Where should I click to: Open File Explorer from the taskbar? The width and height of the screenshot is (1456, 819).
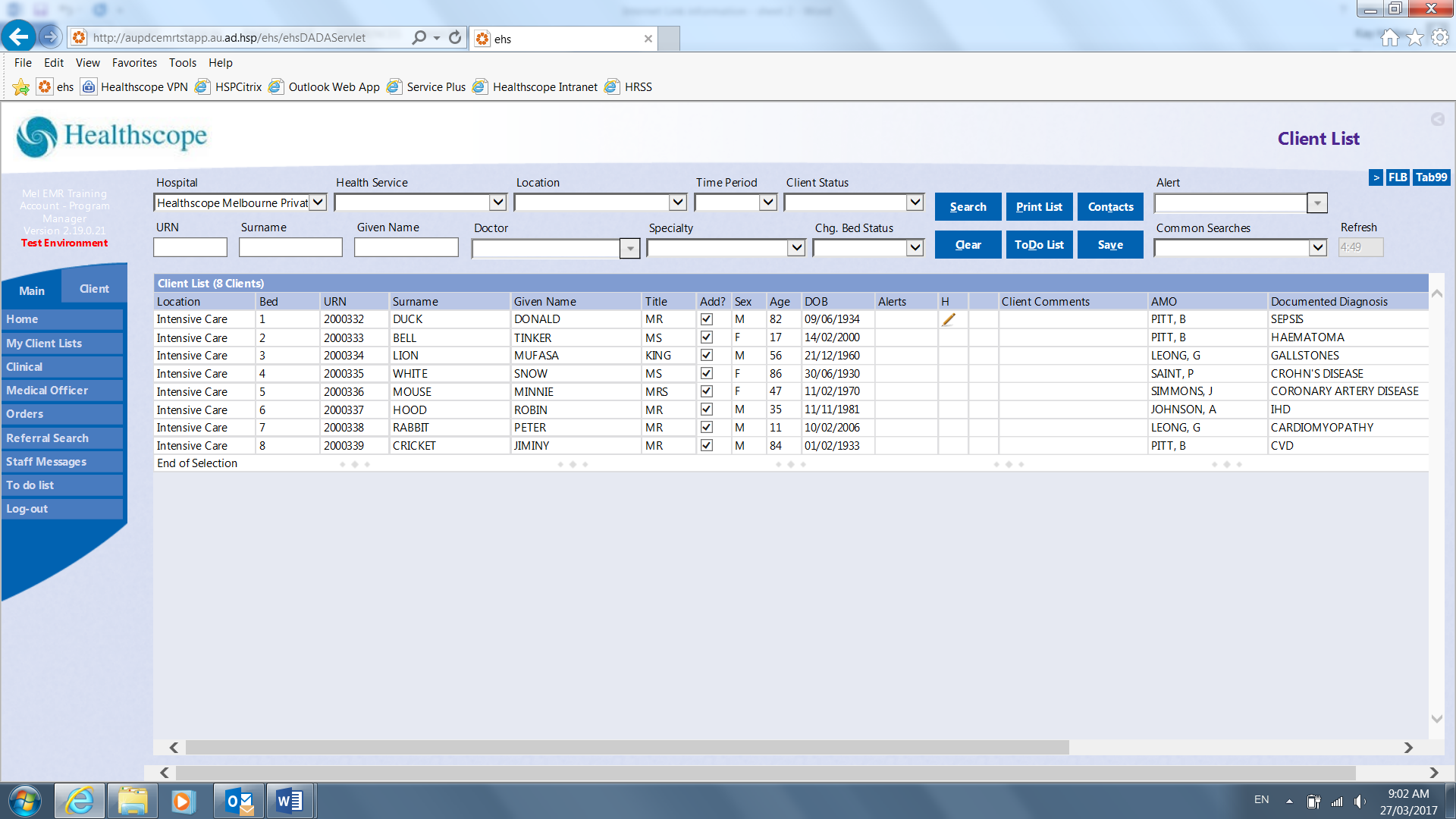[x=132, y=802]
